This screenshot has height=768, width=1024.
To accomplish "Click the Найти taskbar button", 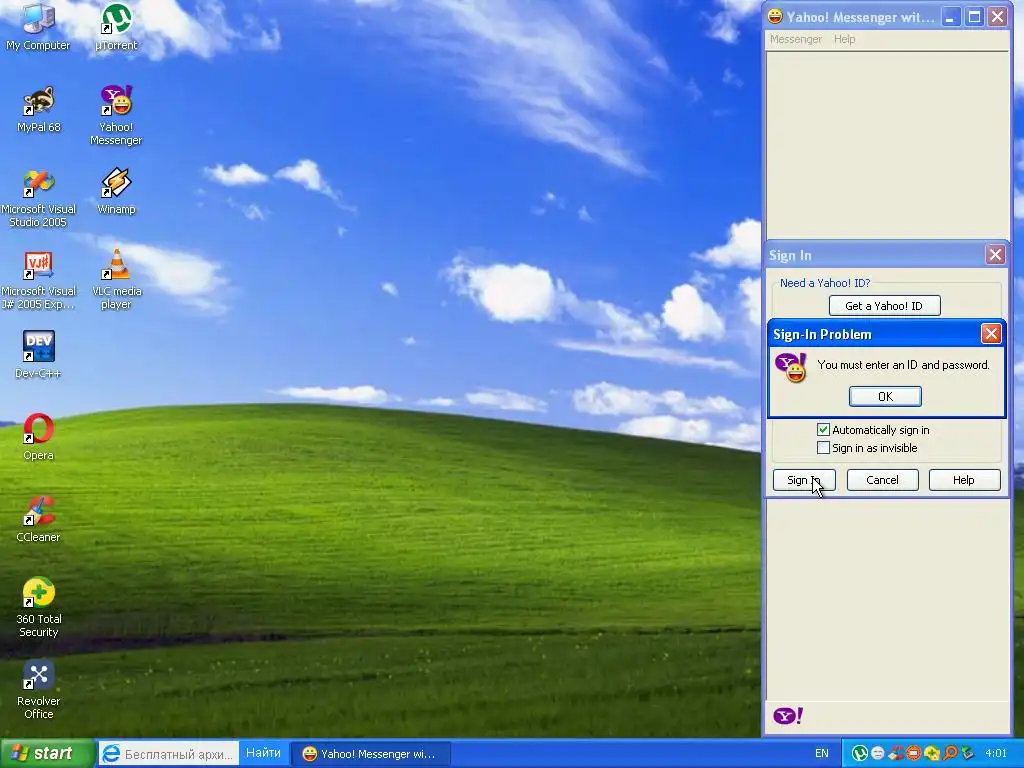I will click(x=264, y=753).
